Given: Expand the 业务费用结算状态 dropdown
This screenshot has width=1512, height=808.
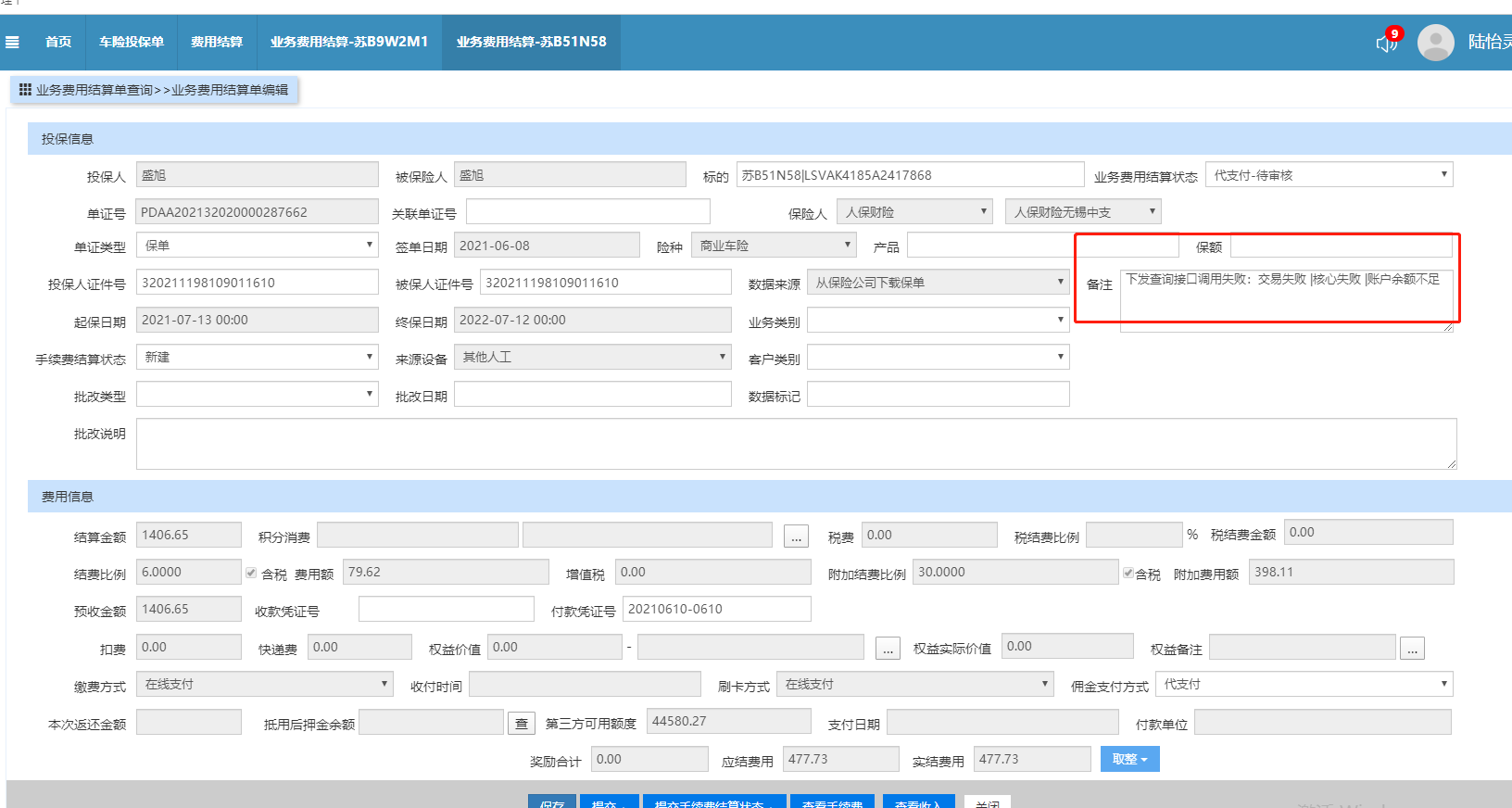Looking at the screenshot, I should (1329, 175).
